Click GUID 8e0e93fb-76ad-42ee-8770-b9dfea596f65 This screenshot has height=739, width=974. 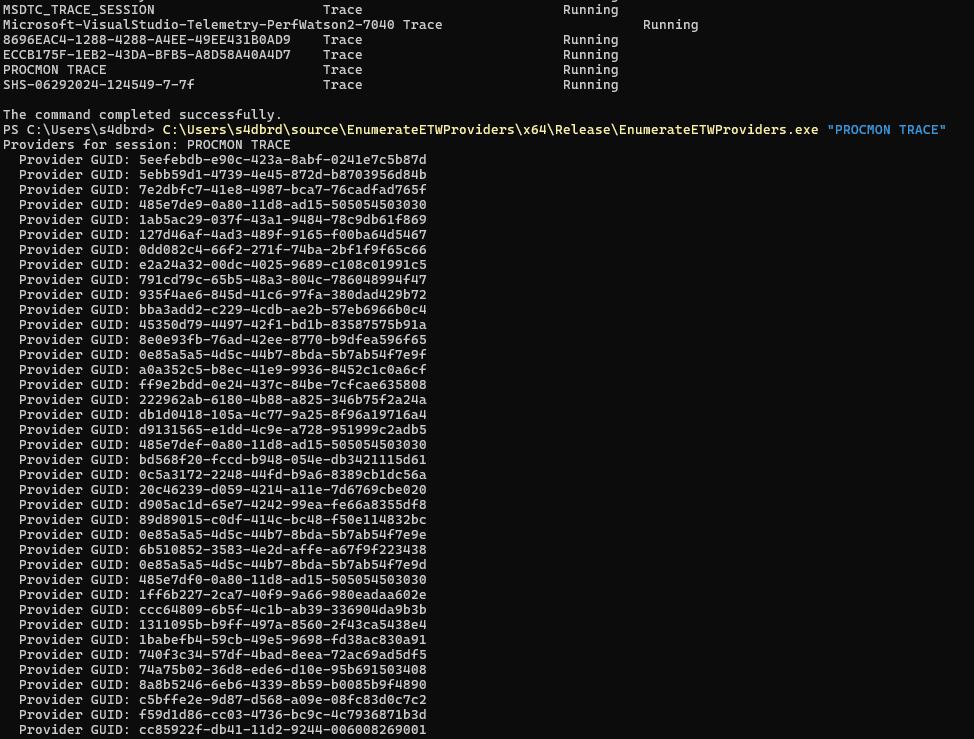click(283, 340)
